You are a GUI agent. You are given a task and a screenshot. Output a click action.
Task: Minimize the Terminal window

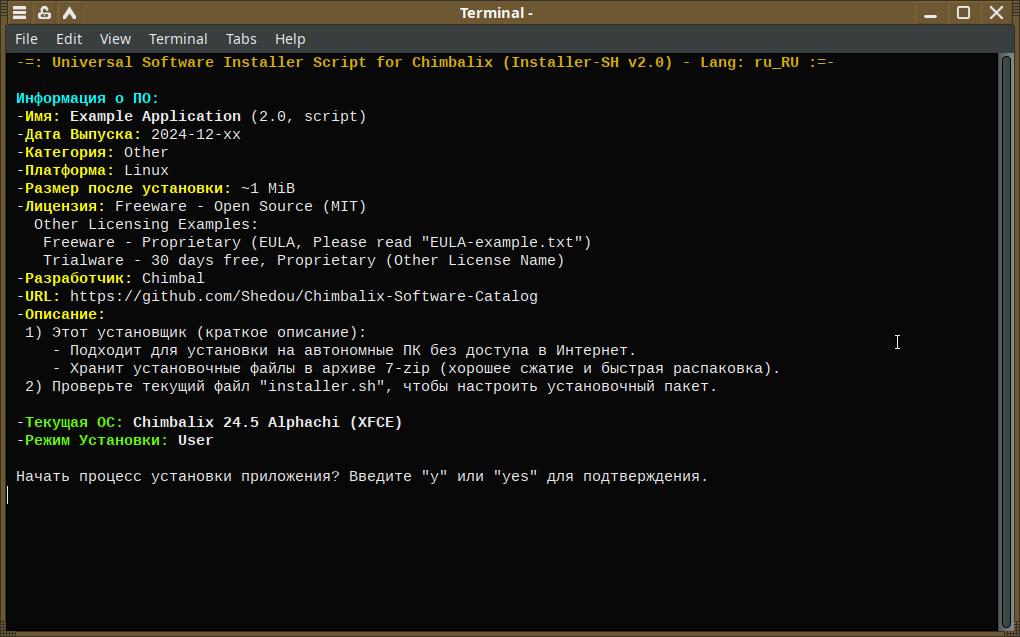(931, 13)
